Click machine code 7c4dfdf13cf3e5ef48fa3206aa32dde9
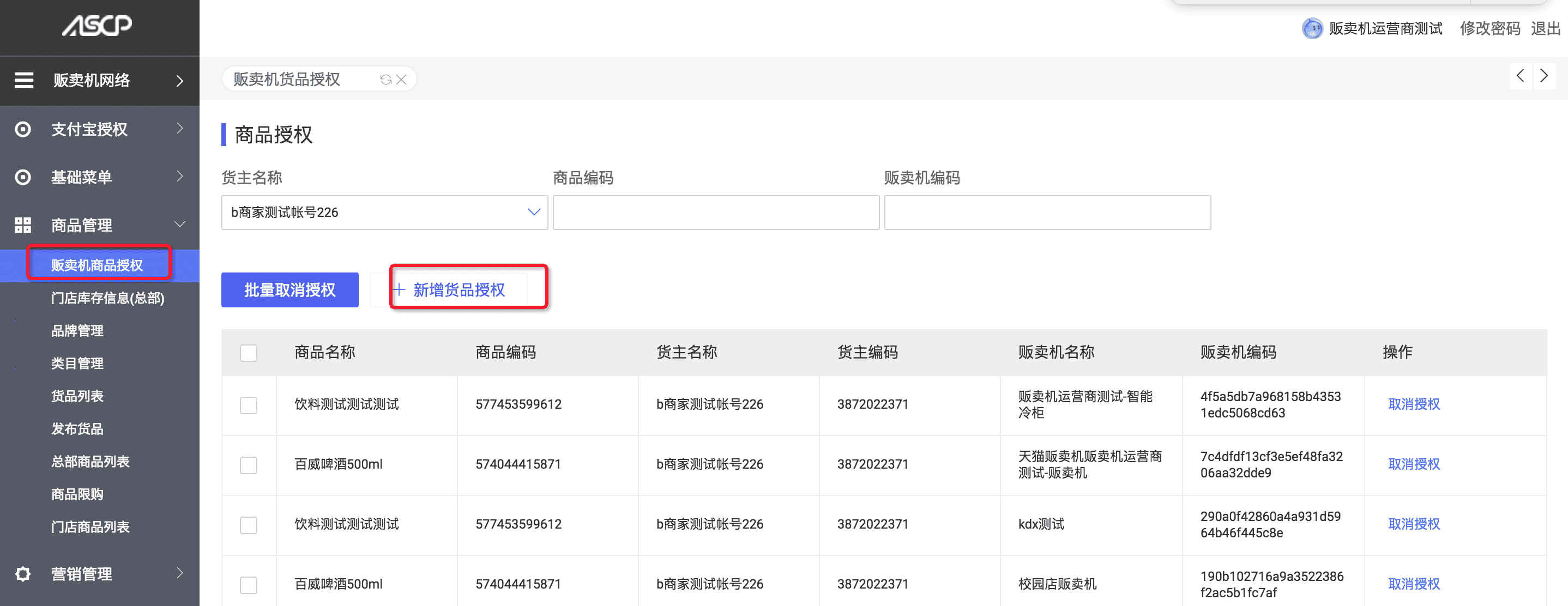This screenshot has width=1568, height=606. [1271, 465]
